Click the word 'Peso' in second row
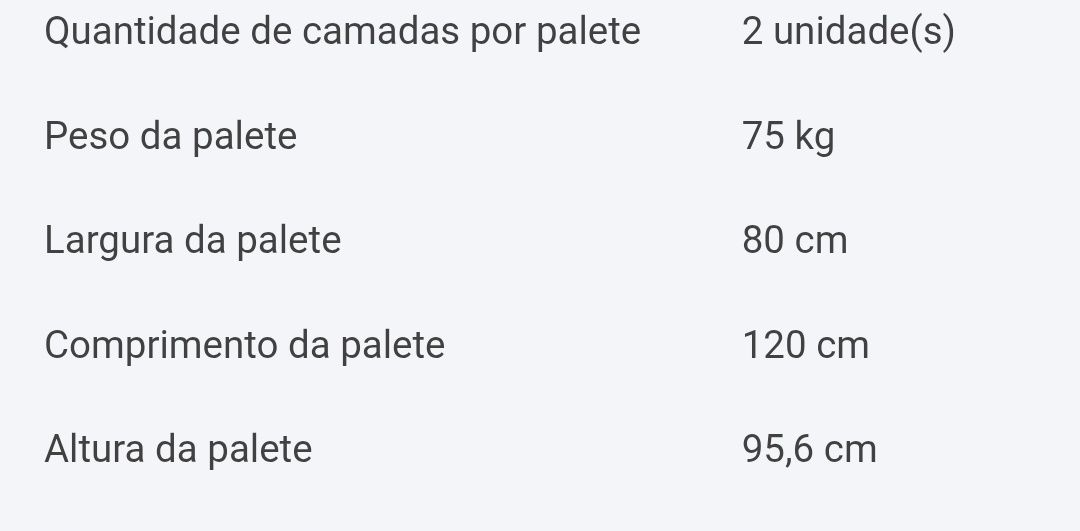The width and height of the screenshot is (1080, 531). pos(87,136)
